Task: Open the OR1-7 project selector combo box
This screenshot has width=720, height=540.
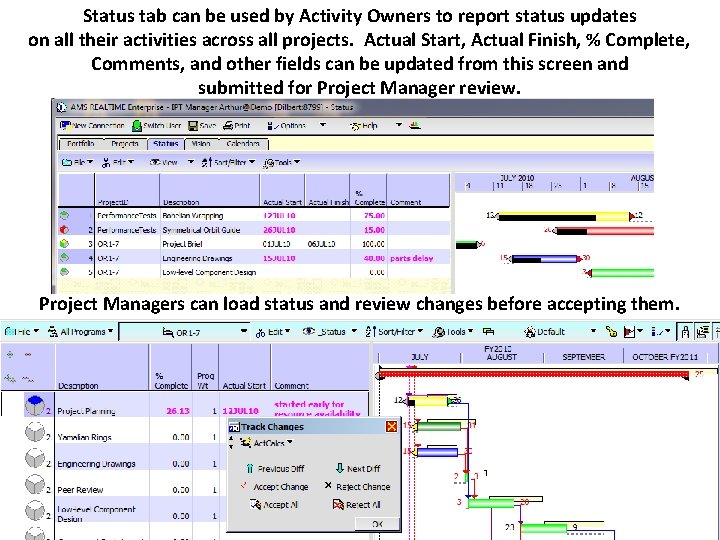Action: [x=184, y=332]
